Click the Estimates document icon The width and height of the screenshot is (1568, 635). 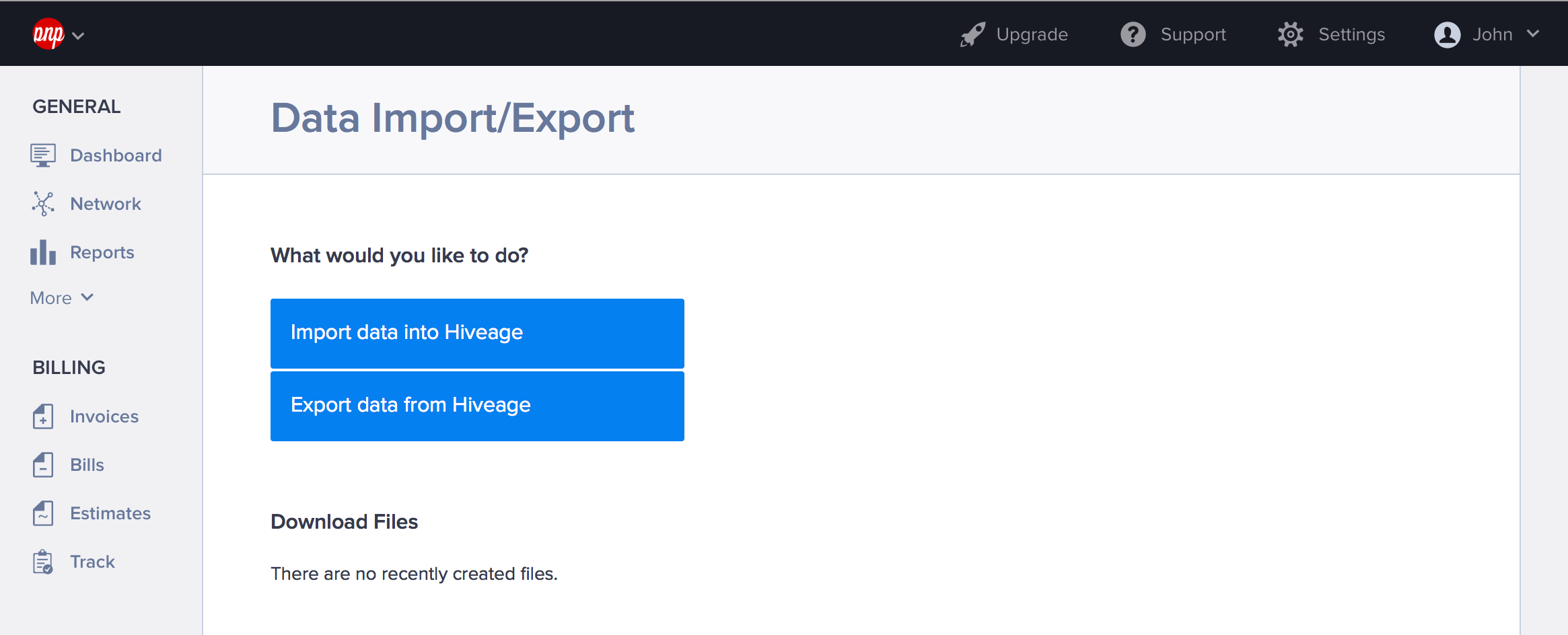coord(43,513)
